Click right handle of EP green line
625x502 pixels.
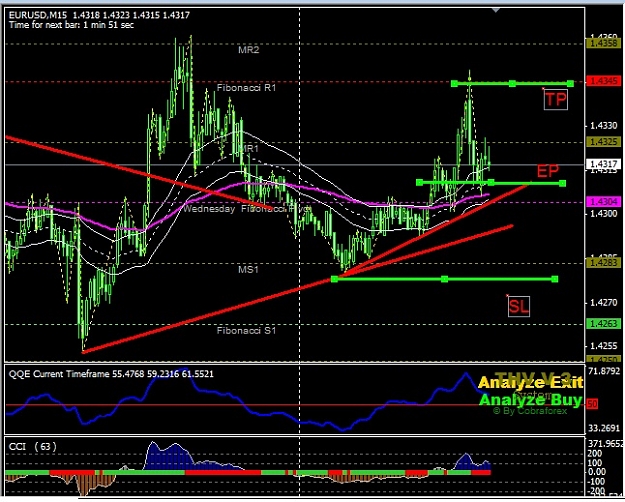click(x=562, y=183)
